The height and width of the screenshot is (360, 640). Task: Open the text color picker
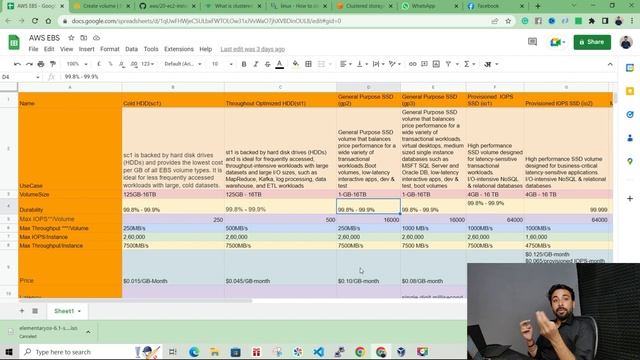pyautogui.click(x=280, y=64)
